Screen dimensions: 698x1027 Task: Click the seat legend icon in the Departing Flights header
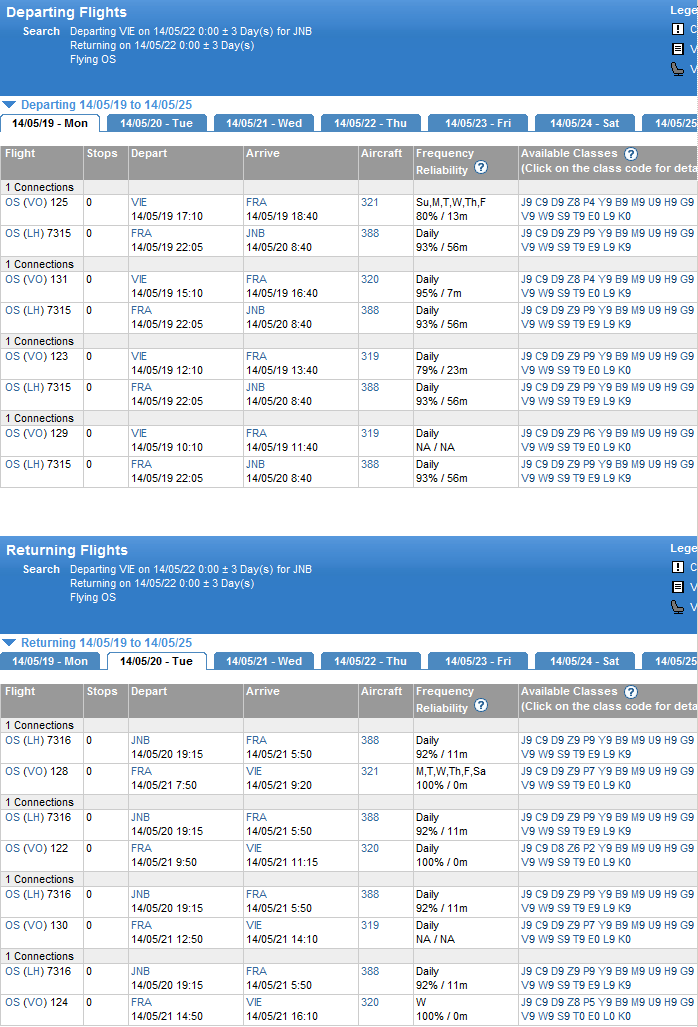point(678,69)
